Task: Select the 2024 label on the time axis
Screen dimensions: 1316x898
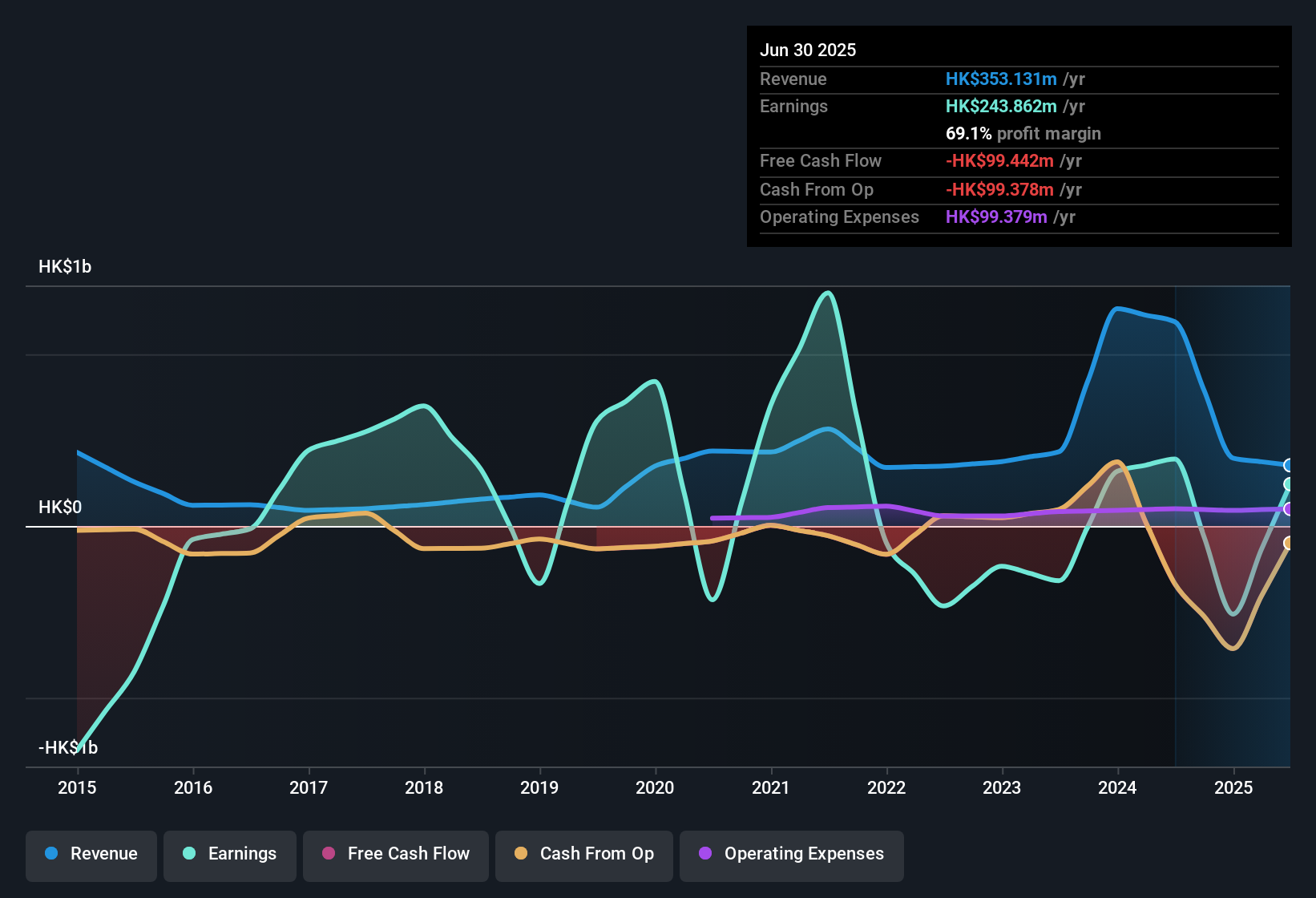Action: tap(1119, 788)
